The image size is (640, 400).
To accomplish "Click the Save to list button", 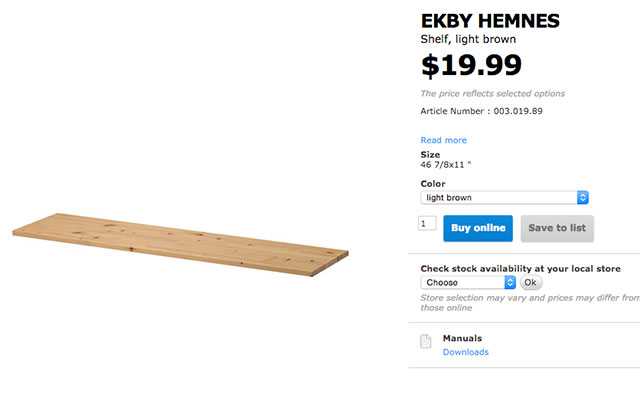I will coord(557,228).
